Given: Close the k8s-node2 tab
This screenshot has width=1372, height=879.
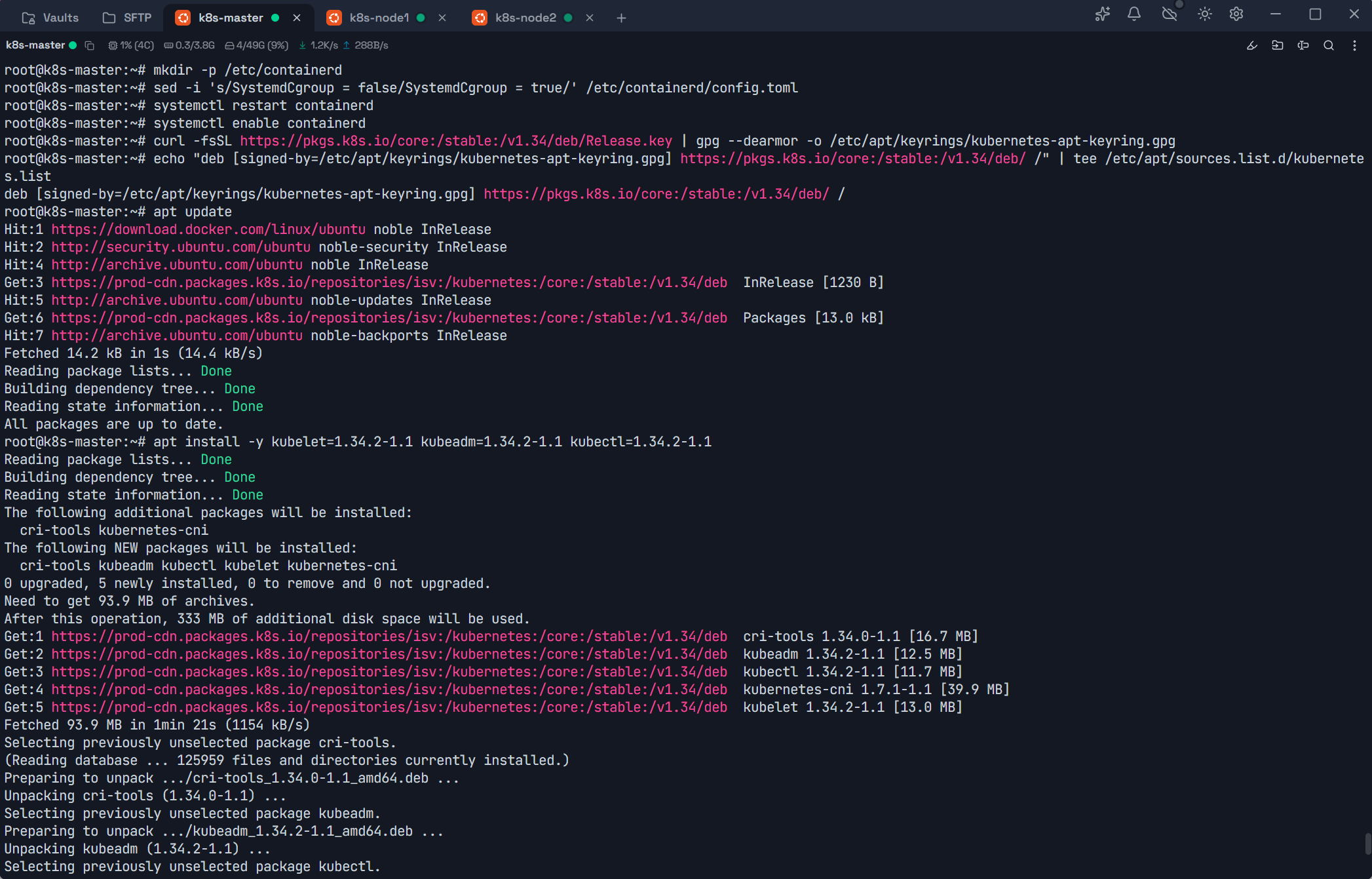Looking at the screenshot, I should 590,18.
